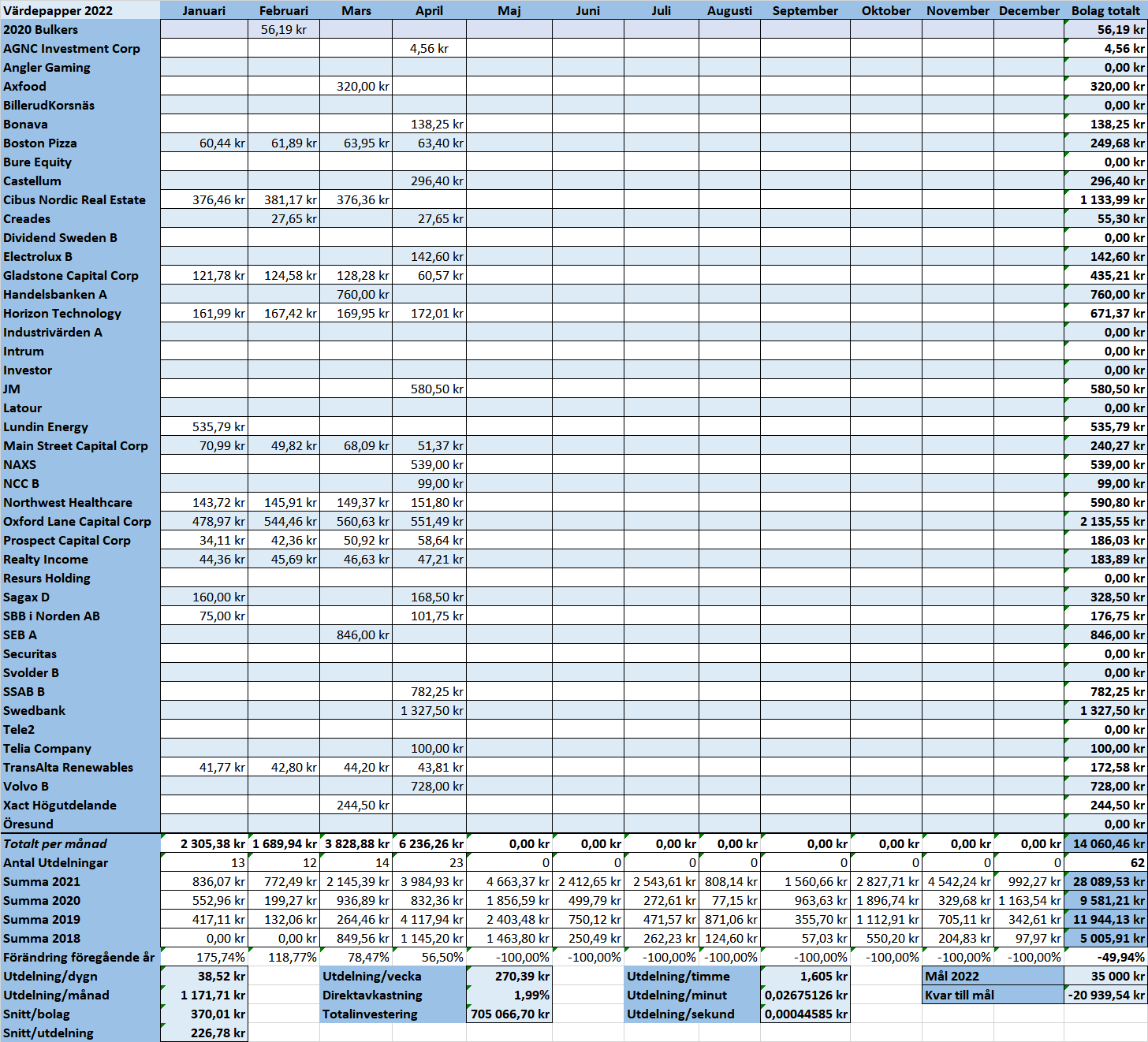Click JM April value 580,50 kr

(429, 389)
